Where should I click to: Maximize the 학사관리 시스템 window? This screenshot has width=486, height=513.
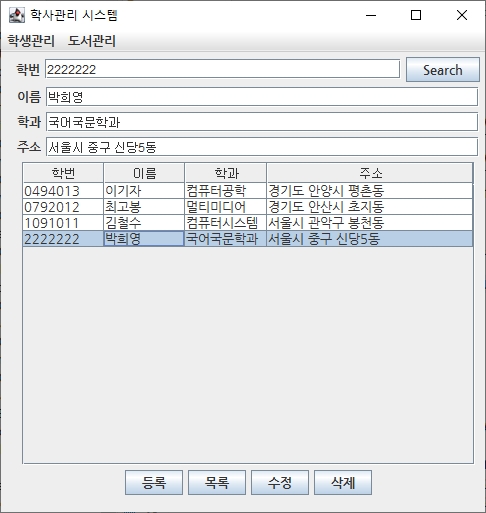[x=416, y=15]
